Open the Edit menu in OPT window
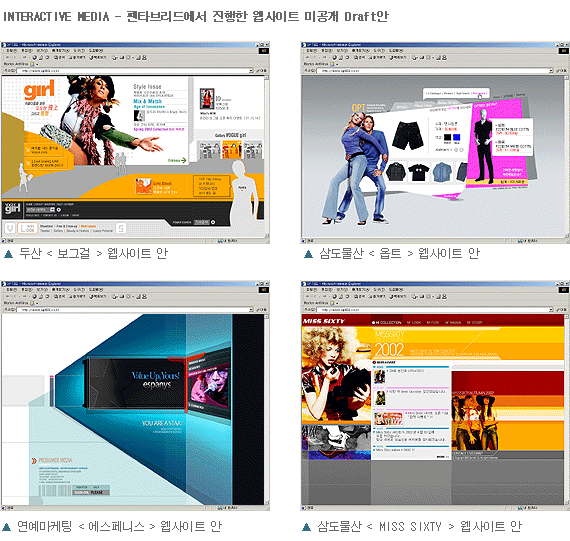Image resolution: width=570 pixels, height=541 pixels. click(x=326, y=51)
